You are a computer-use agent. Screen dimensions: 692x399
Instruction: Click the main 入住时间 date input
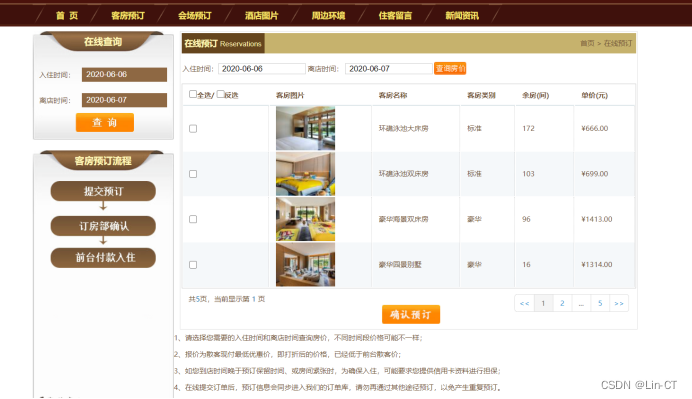tap(262, 69)
